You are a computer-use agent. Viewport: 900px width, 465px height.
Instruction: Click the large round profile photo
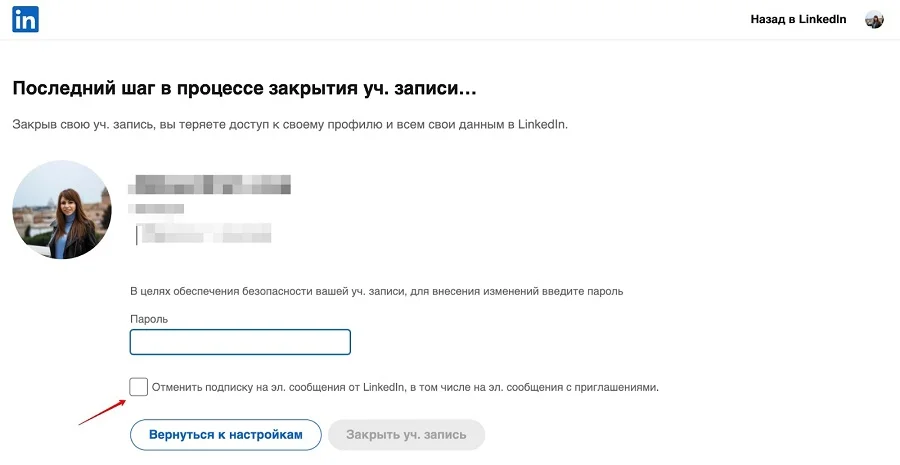[x=62, y=210]
